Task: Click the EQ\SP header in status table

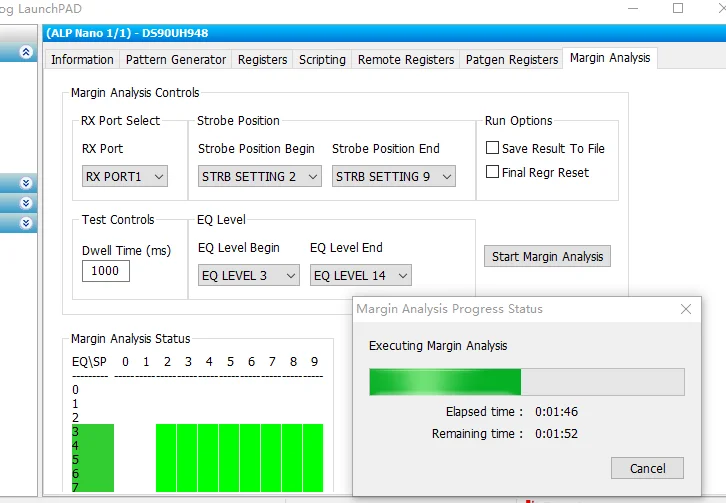Action: click(x=89, y=362)
